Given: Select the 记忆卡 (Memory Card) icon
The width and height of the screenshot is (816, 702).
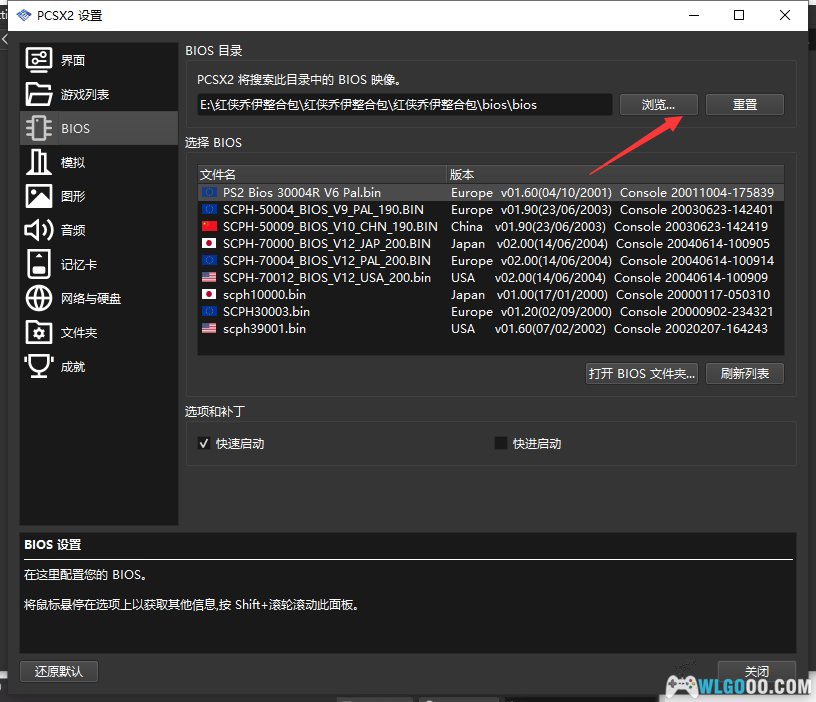Looking at the screenshot, I should [38, 264].
